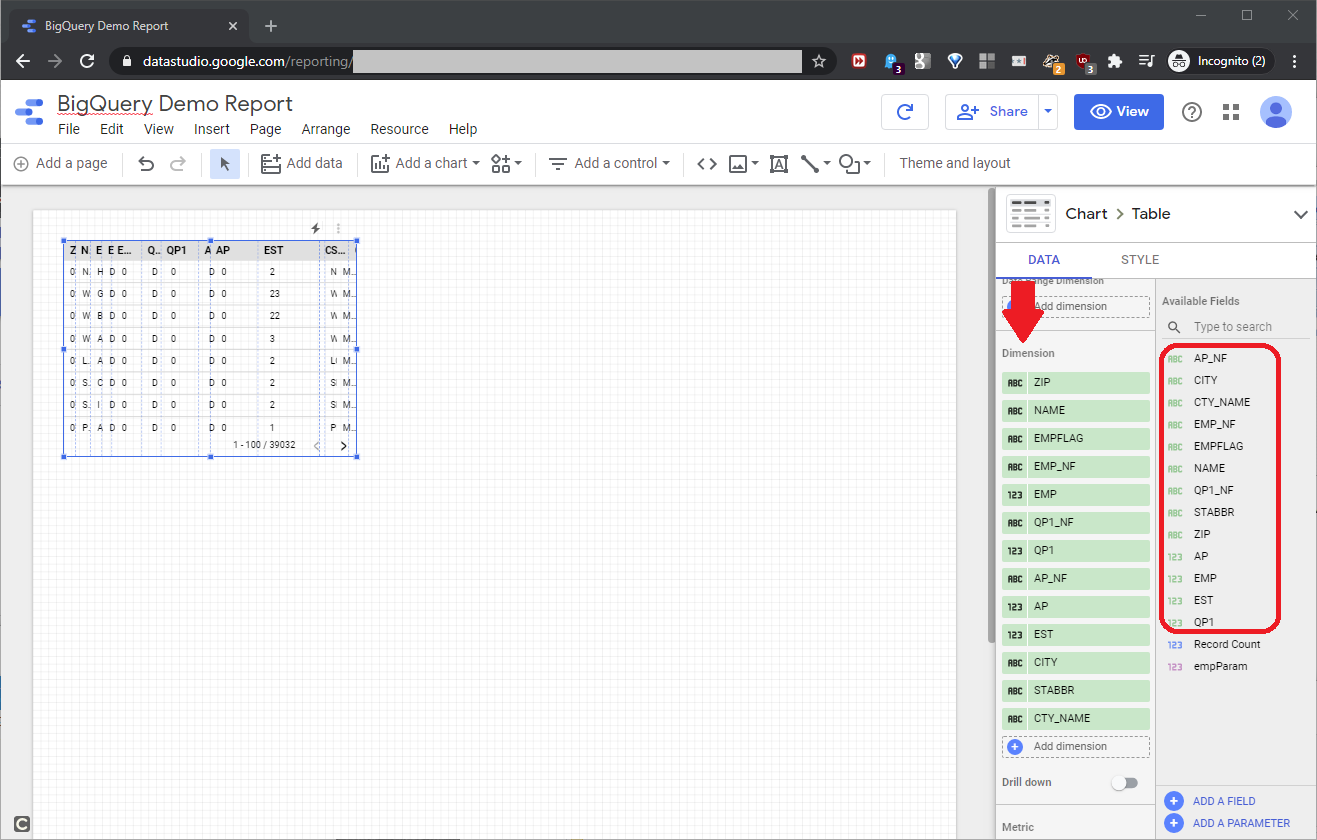
Task: Select the EMPFLAG dimension chip
Action: coord(1076,438)
